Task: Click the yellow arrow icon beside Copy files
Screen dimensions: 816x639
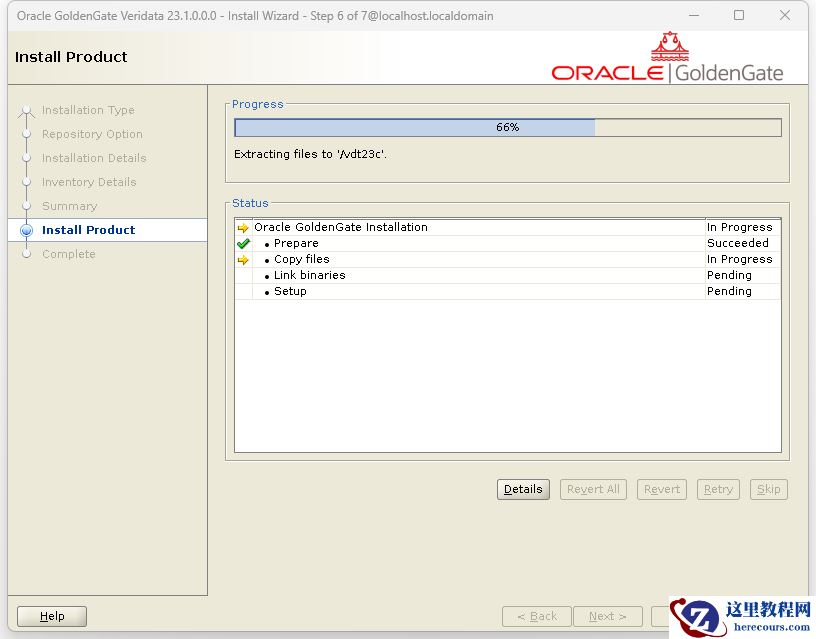Action: click(x=243, y=260)
